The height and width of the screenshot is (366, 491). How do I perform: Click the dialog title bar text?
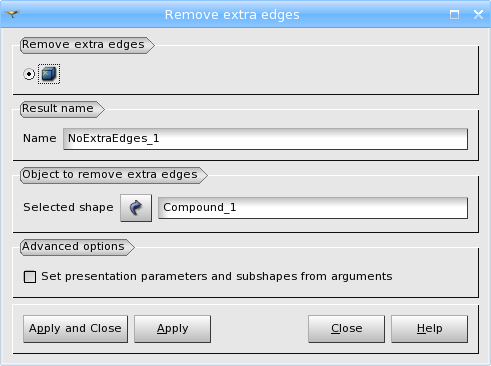[x=232, y=15]
